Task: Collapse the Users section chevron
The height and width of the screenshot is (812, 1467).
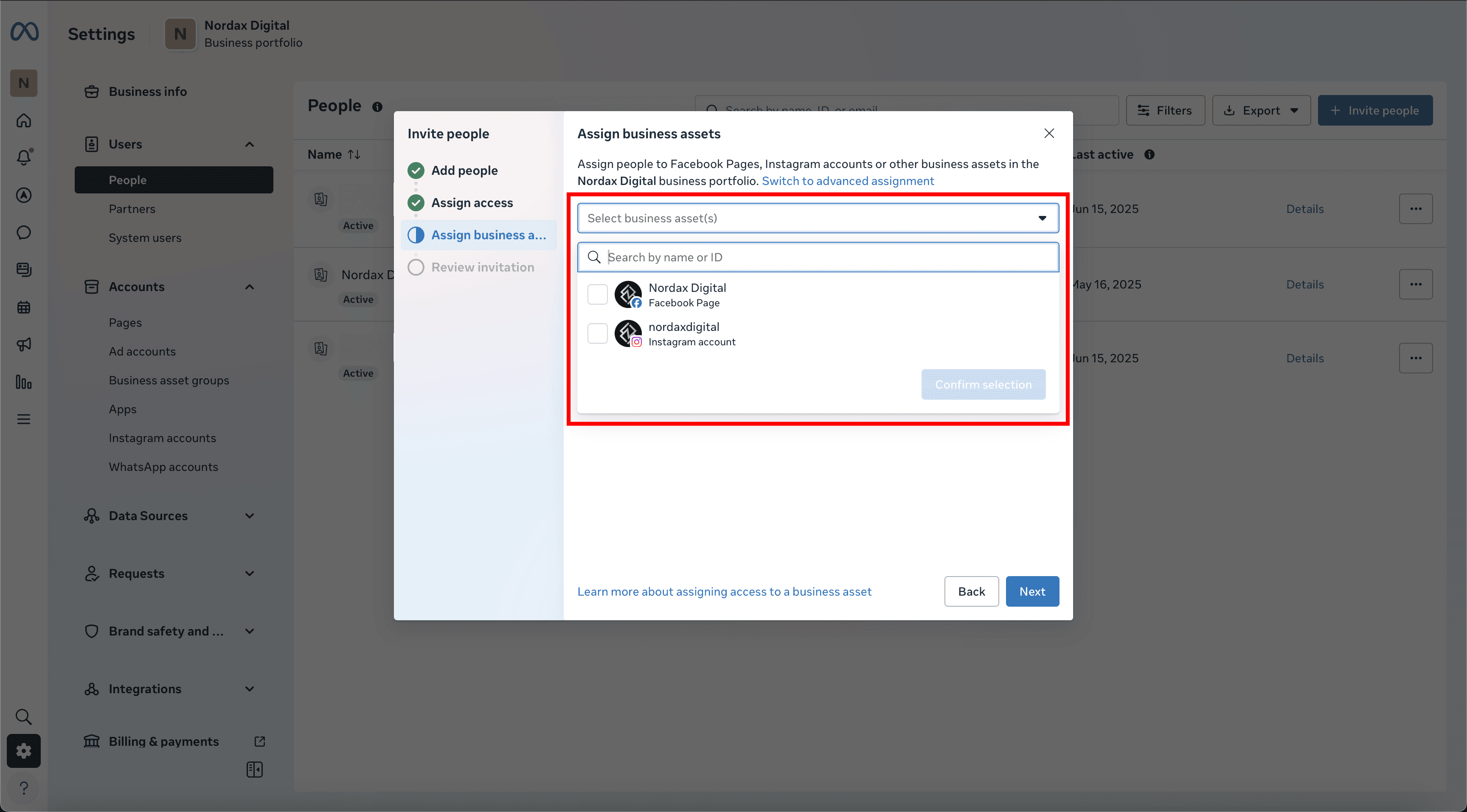Action: tap(250, 144)
